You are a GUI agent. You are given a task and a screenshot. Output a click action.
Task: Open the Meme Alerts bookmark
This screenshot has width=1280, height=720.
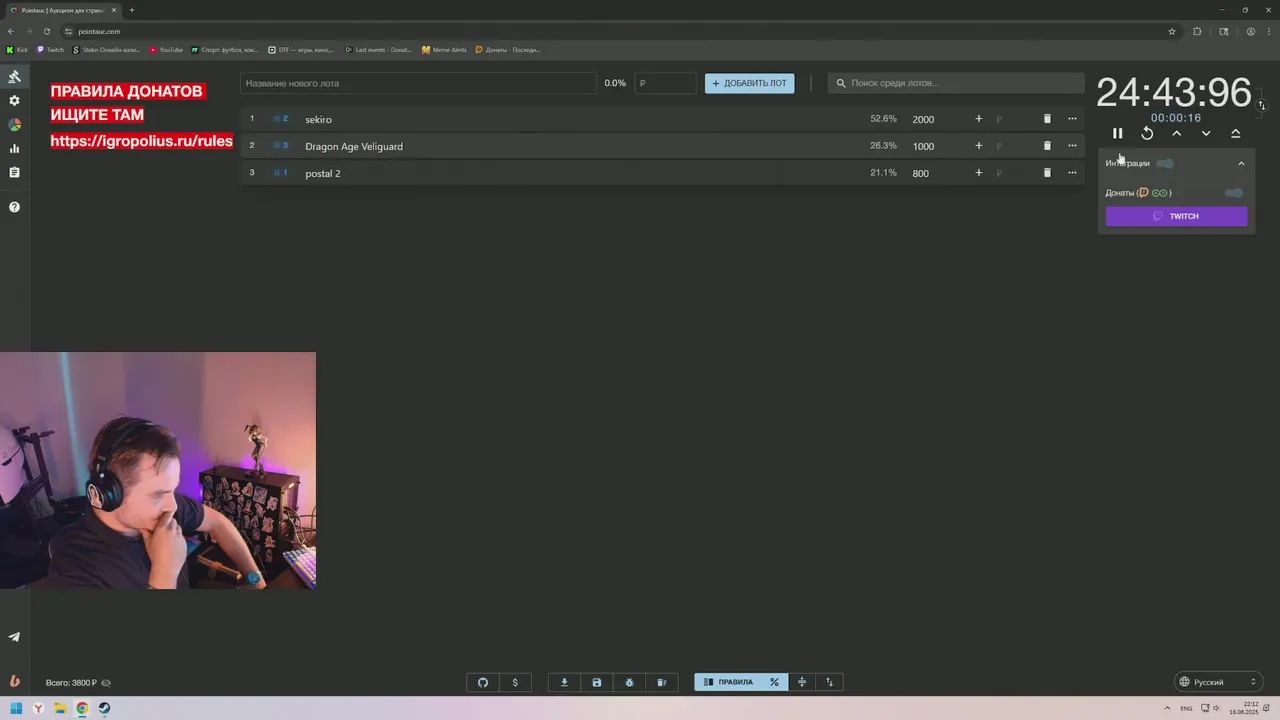click(x=444, y=49)
